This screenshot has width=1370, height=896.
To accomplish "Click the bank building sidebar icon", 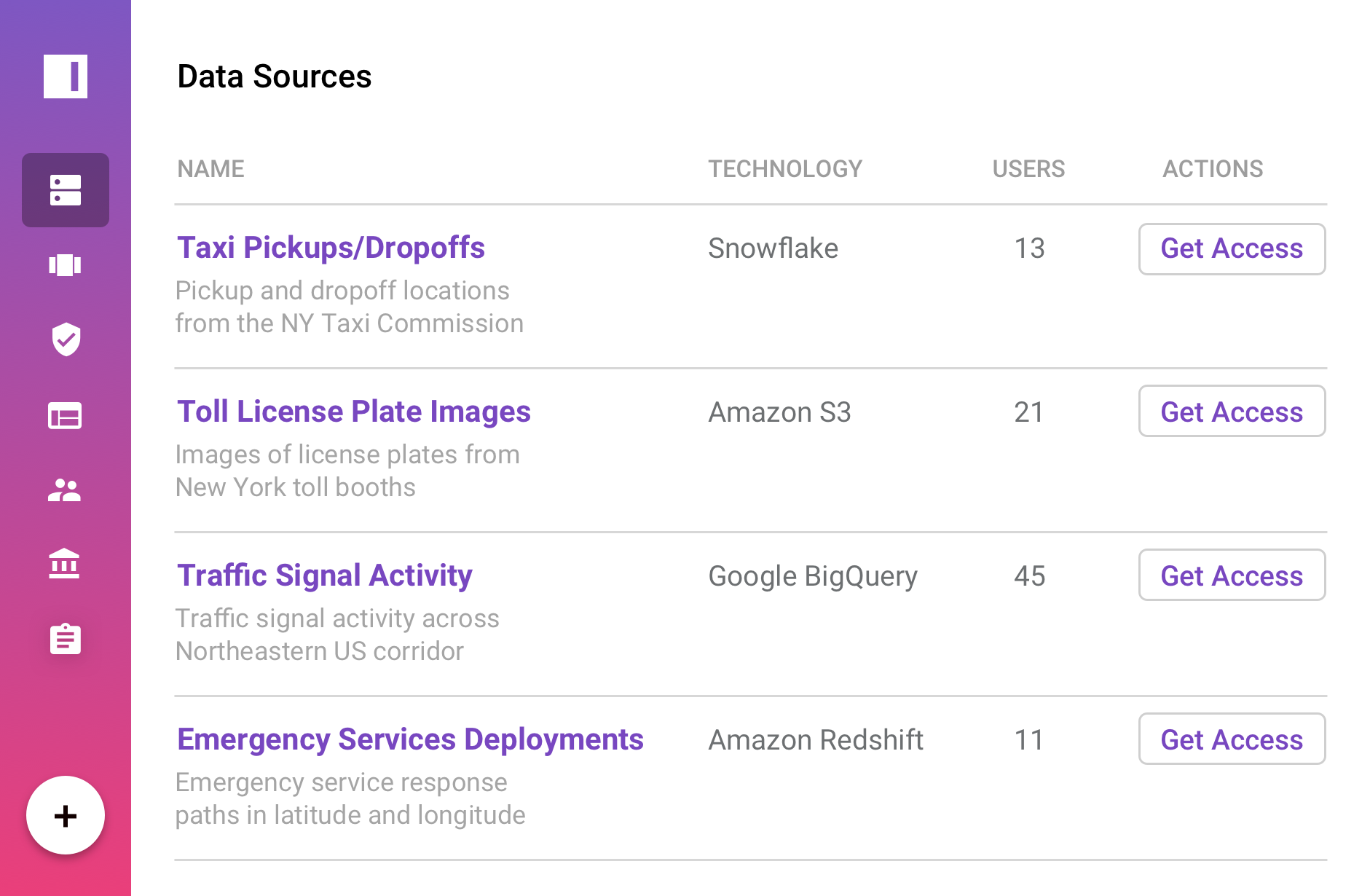I will coord(66,565).
